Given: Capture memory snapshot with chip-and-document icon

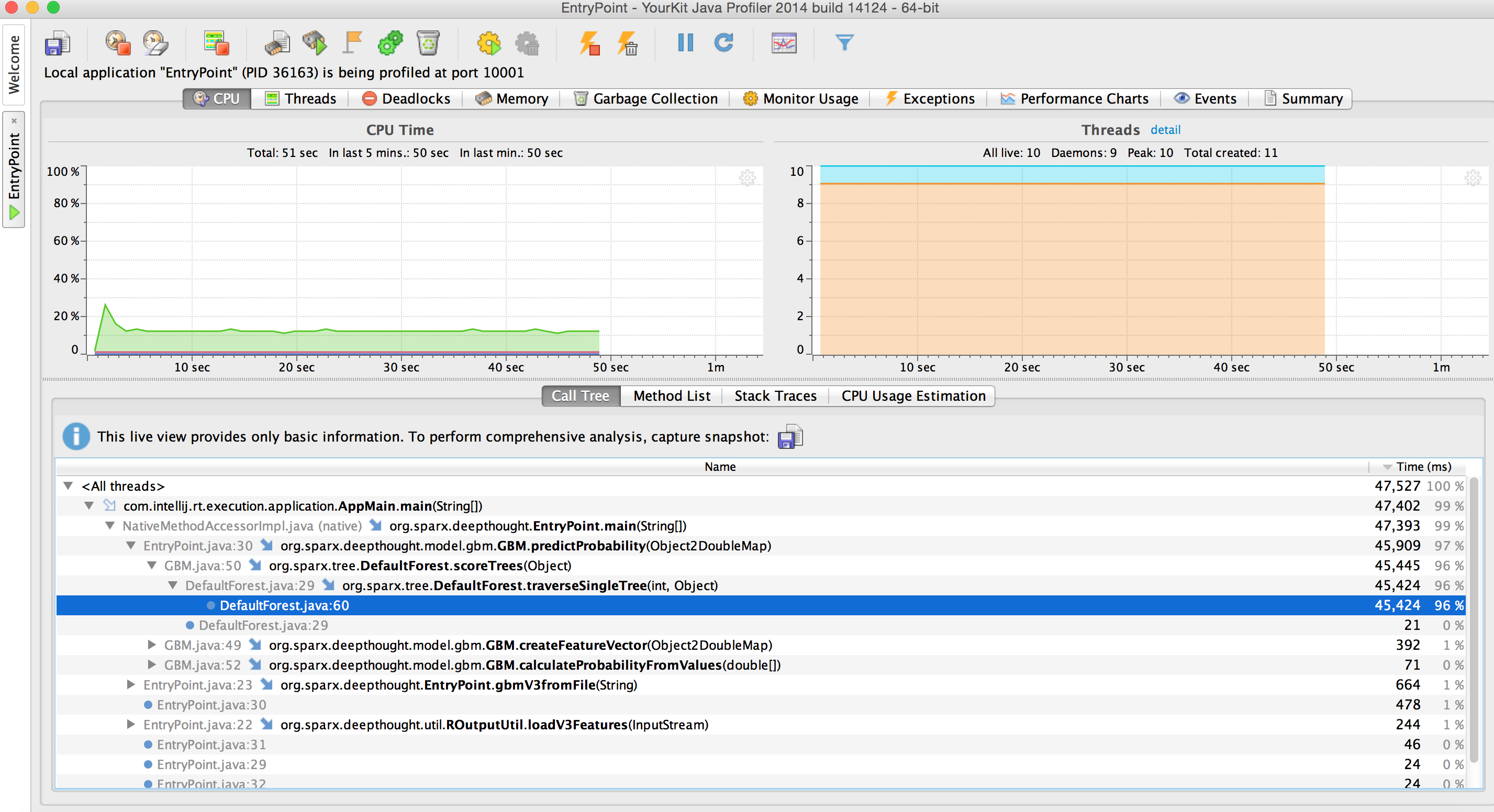Looking at the screenshot, I should tap(277, 43).
